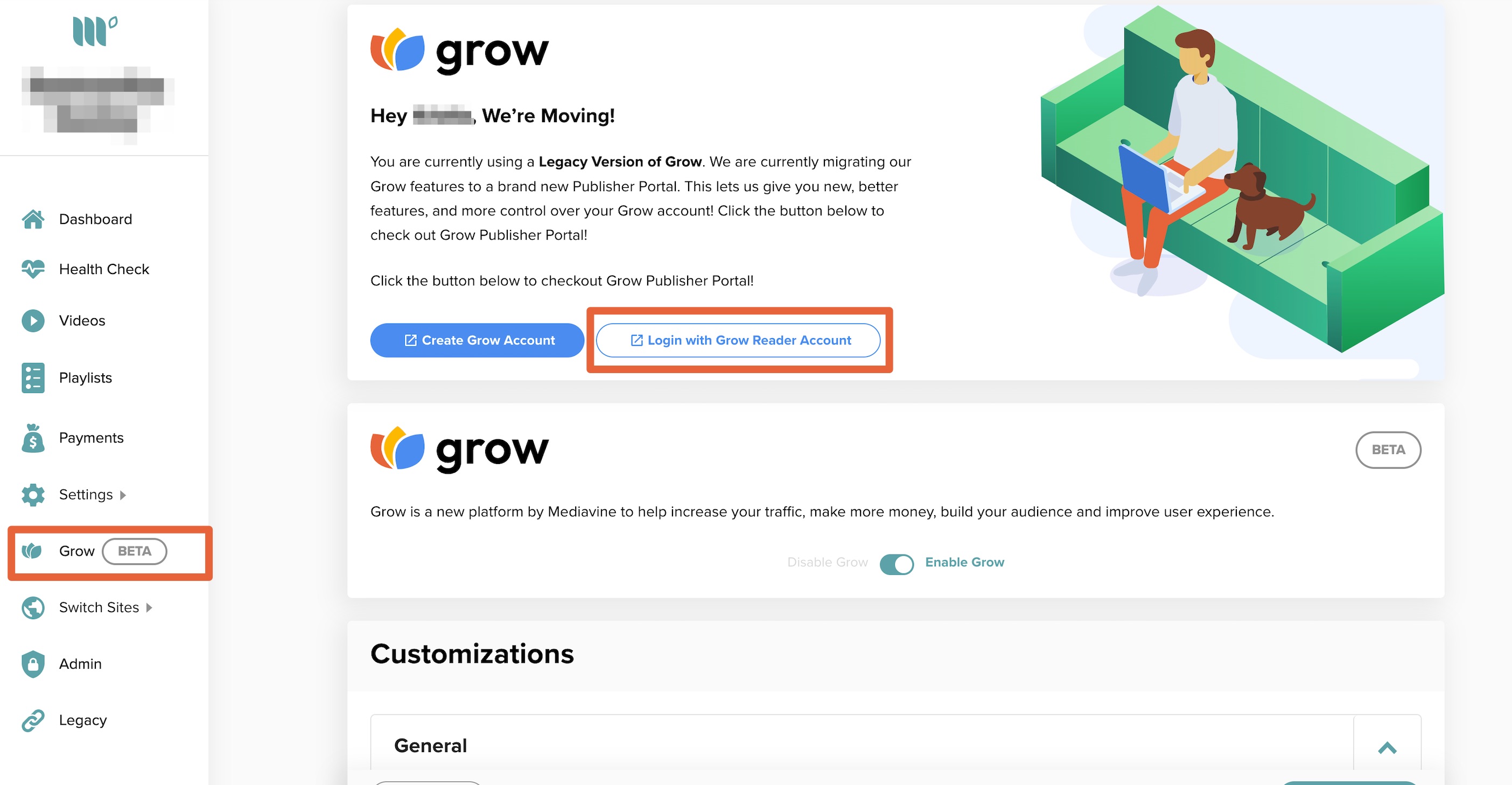Image resolution: width=1512 pixels, height=785 pixels.
Task: Click the Admin shield lock icon
Action: pos(33,663)
